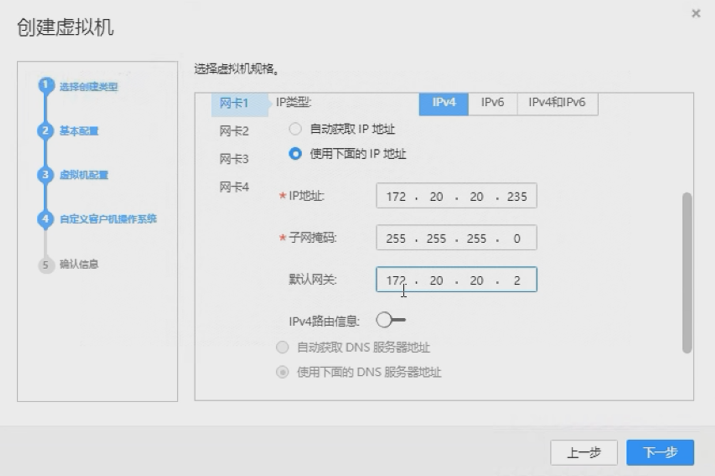Image resolution: width=715 pixels, height=476 pixels.
Task: Open 网卡4 network card settings
Action: pyautogui.click(x=234, y=187)
